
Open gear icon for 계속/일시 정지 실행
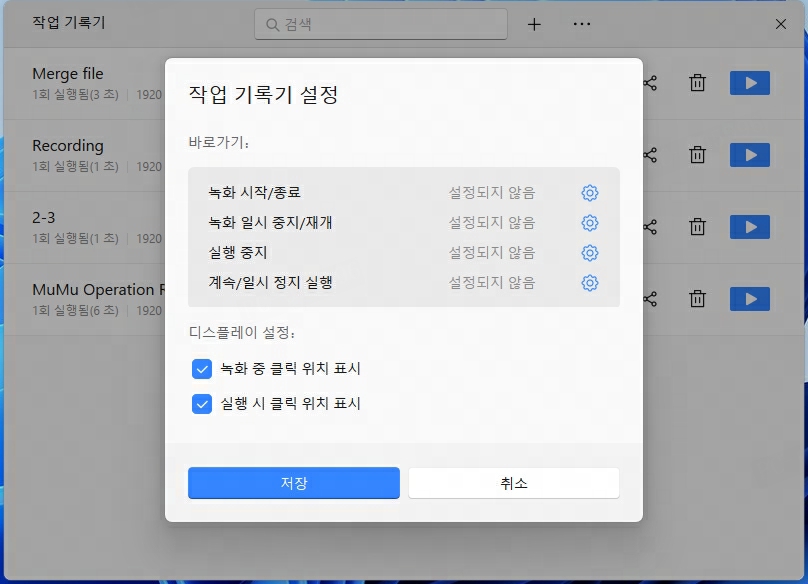click(x=590, y=282)
